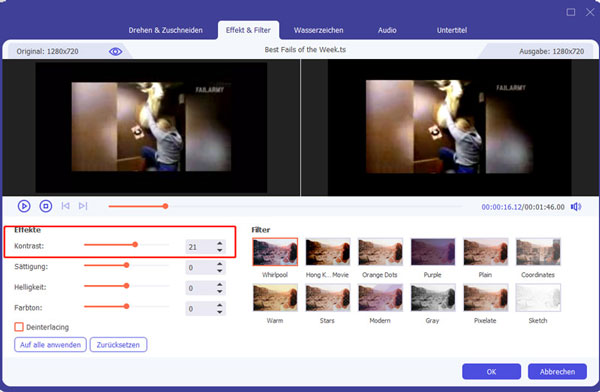Viewport: 600px width, 392px height.
Task: Apply the Stars filter
Action: (328, 297)
